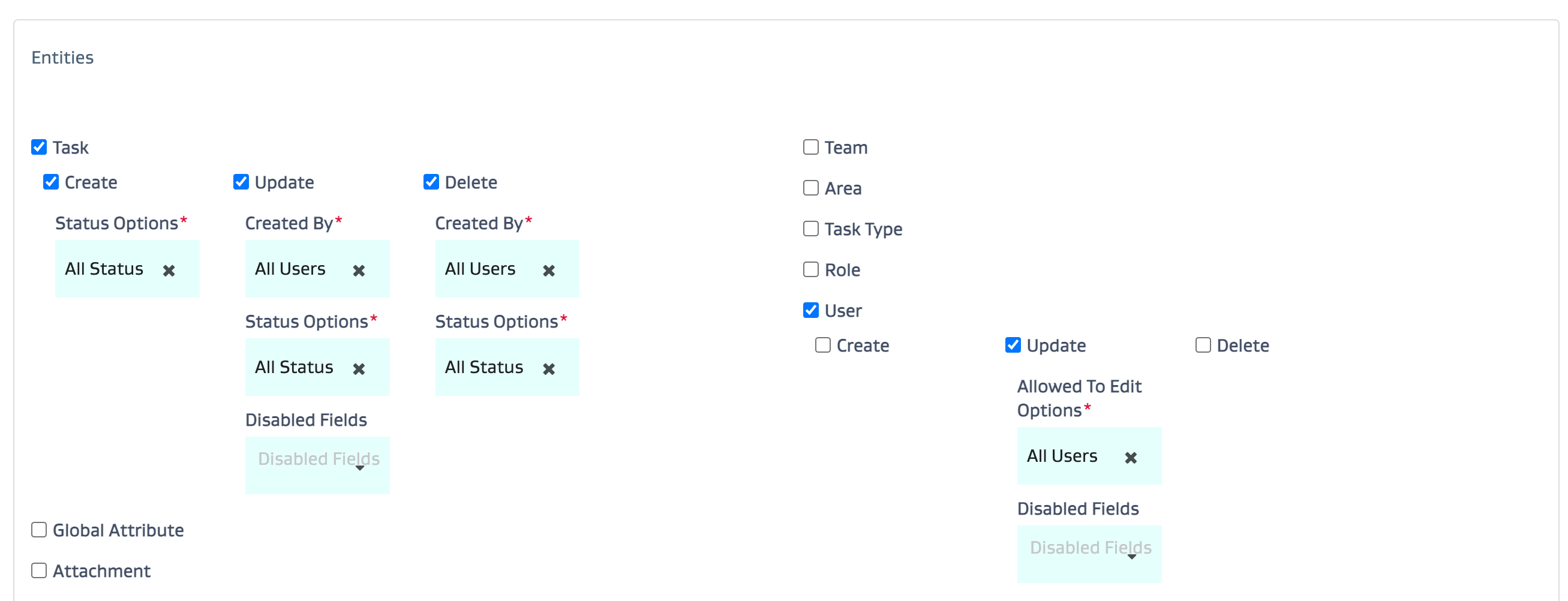Remove All Users tag under Task Delete
The height and width of the screenshot is (601, 1568).
pos(548,271)
